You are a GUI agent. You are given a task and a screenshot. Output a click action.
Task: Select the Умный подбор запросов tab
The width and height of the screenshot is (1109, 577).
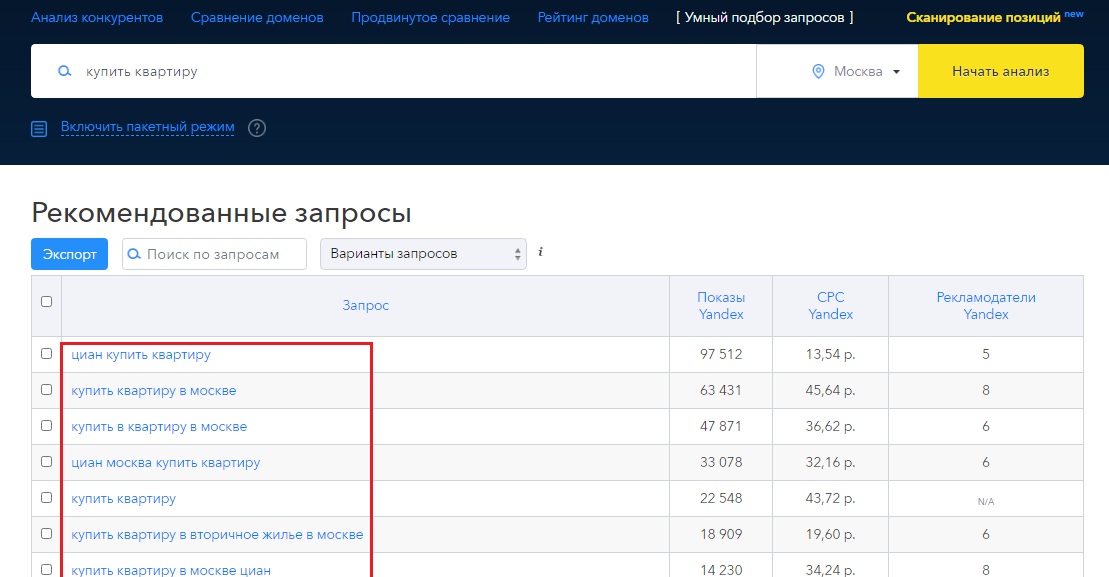point(765,18)
